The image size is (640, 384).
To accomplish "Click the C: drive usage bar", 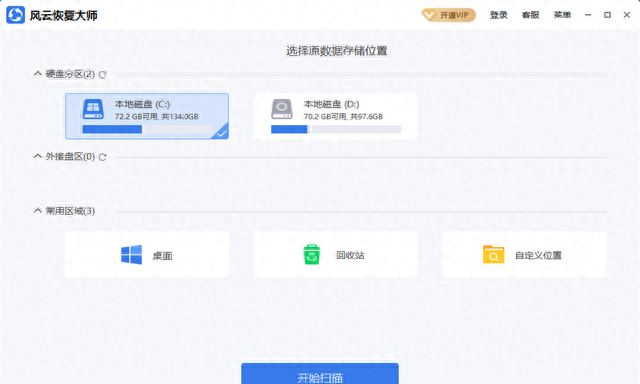I will click(147, 129).
